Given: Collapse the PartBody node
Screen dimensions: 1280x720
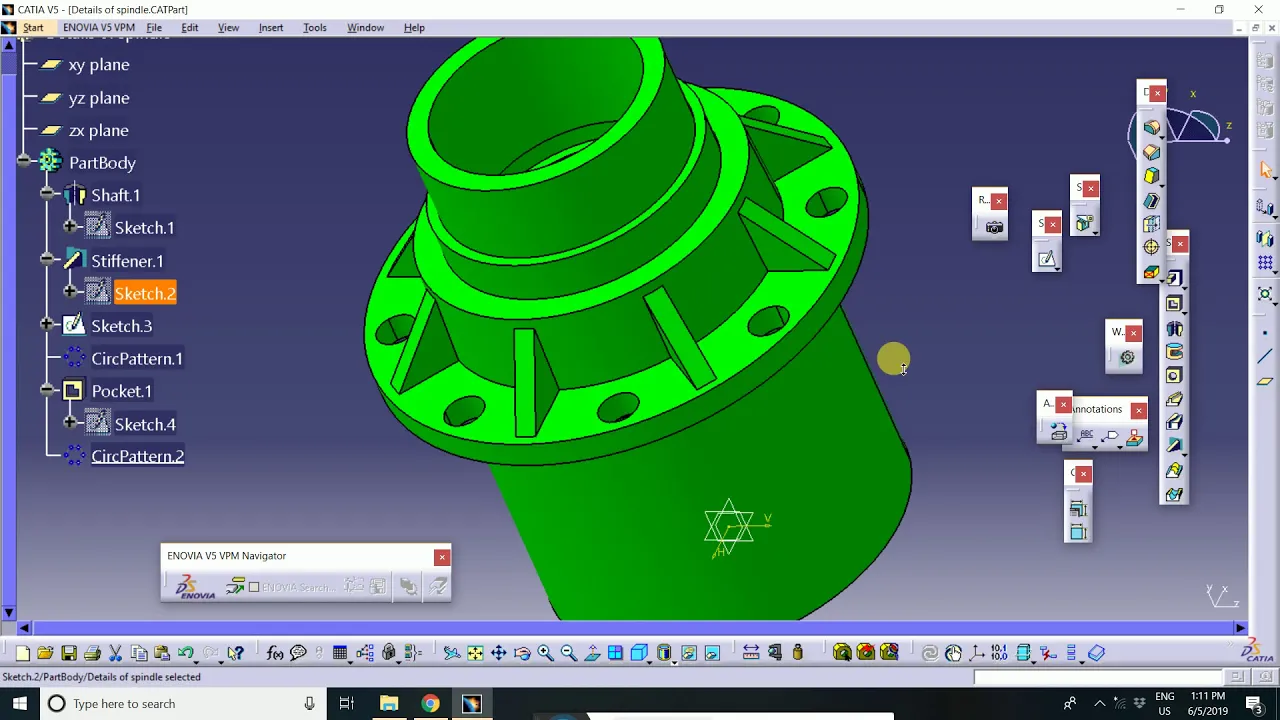Looking at the screenshot, I should click(25, 162).
